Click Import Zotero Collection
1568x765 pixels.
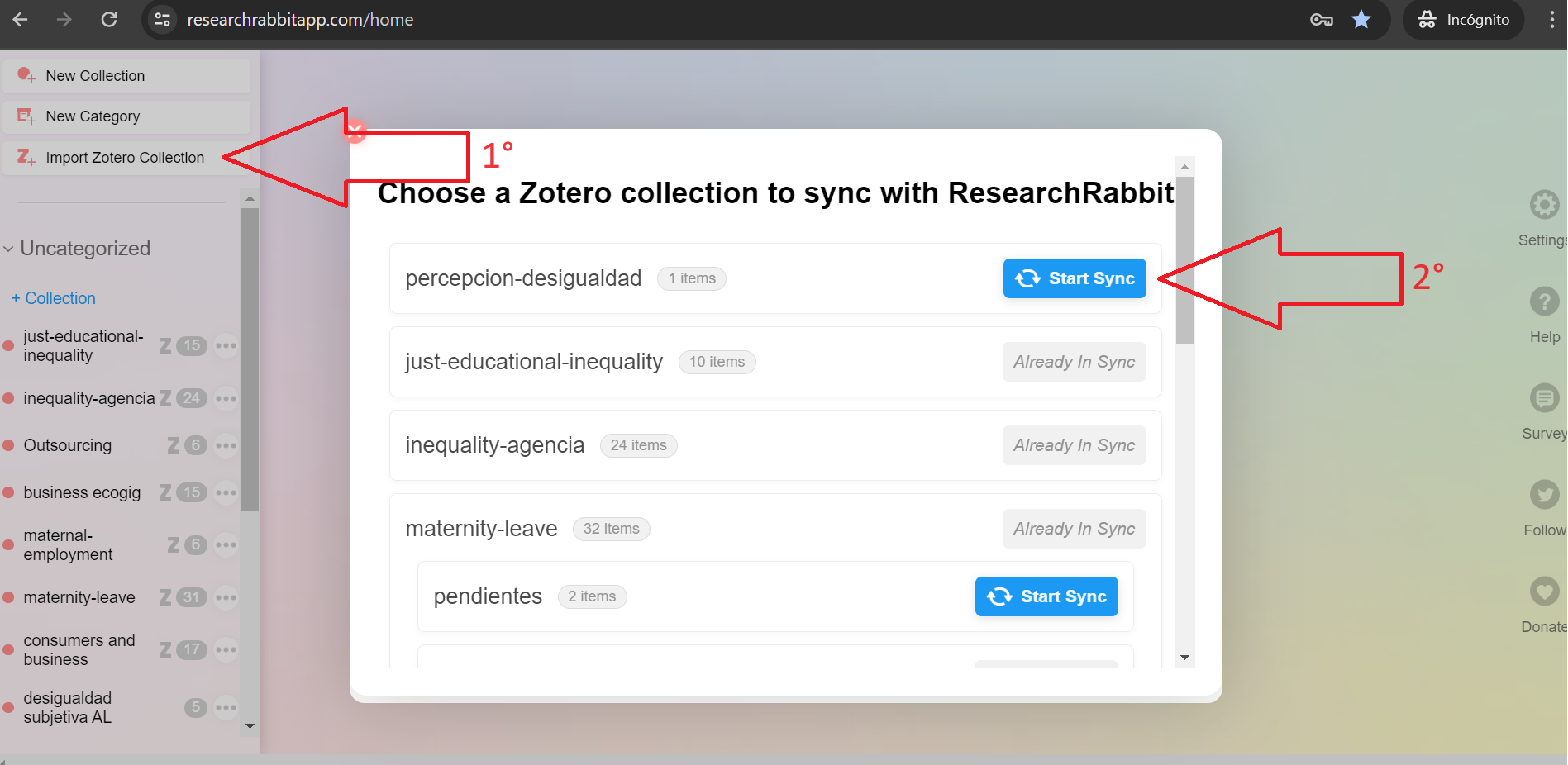tap(125, 158)
